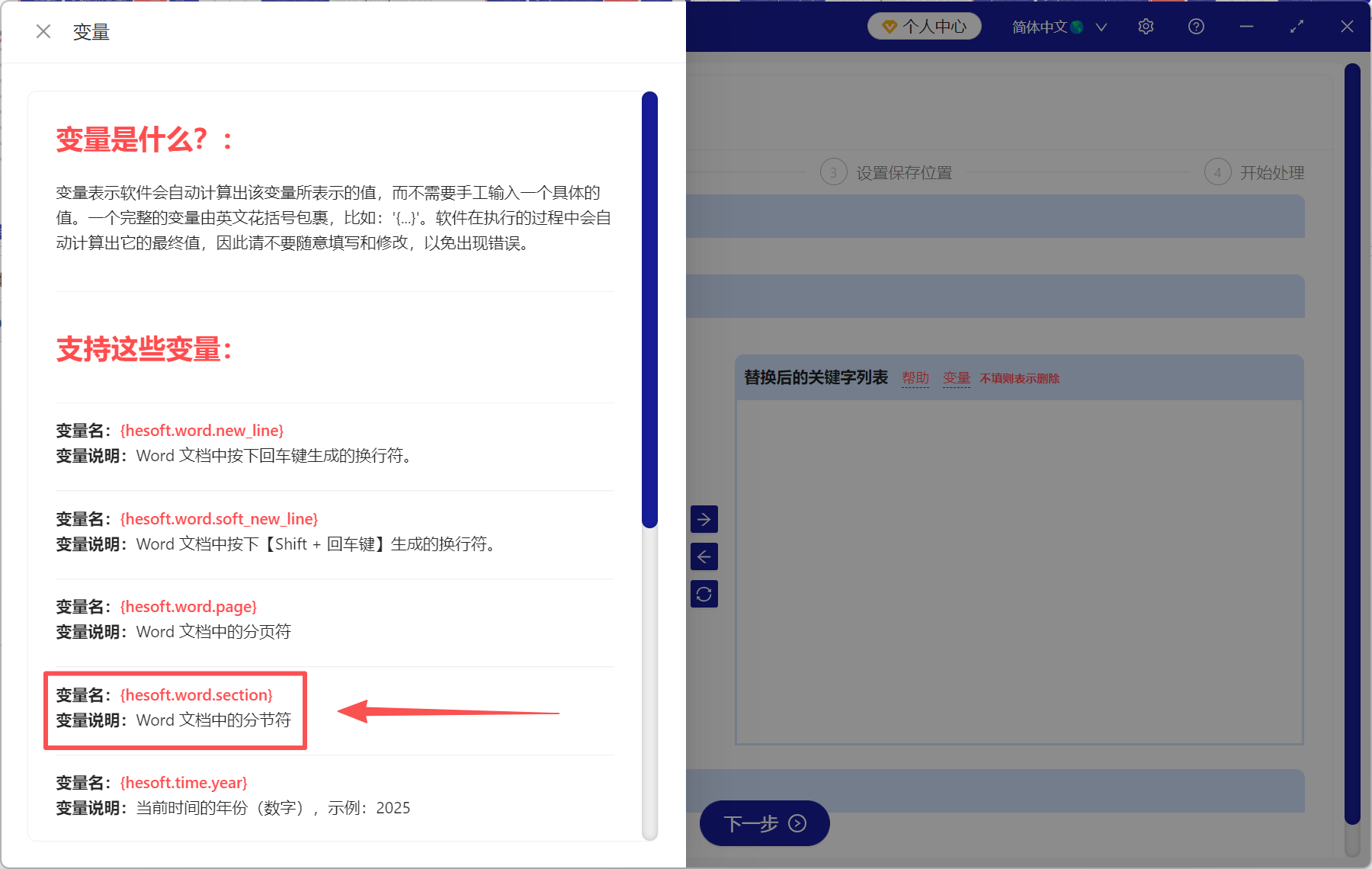Open the language selection dropdown chevron
This screenshot has height=869, width=1372.
tap(1101, 27)
